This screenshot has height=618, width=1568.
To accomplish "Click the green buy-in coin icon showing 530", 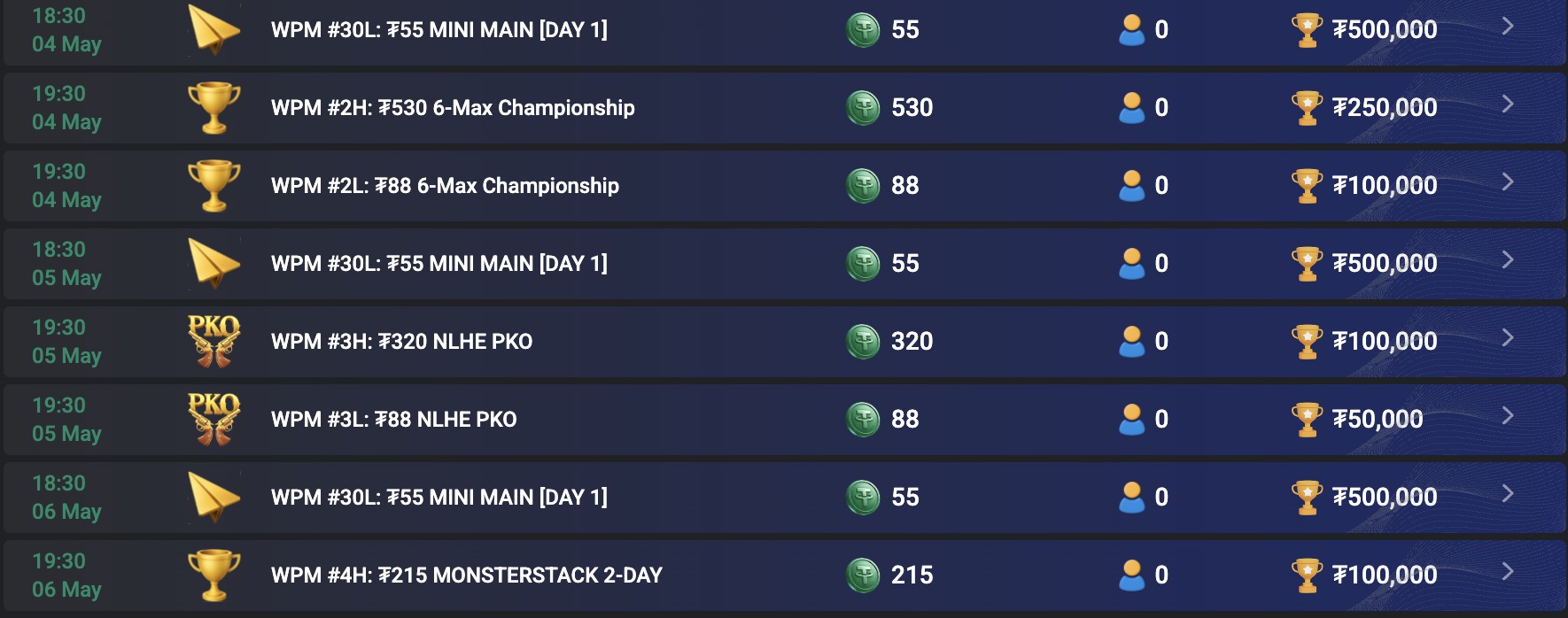I will tap(862, 107).
